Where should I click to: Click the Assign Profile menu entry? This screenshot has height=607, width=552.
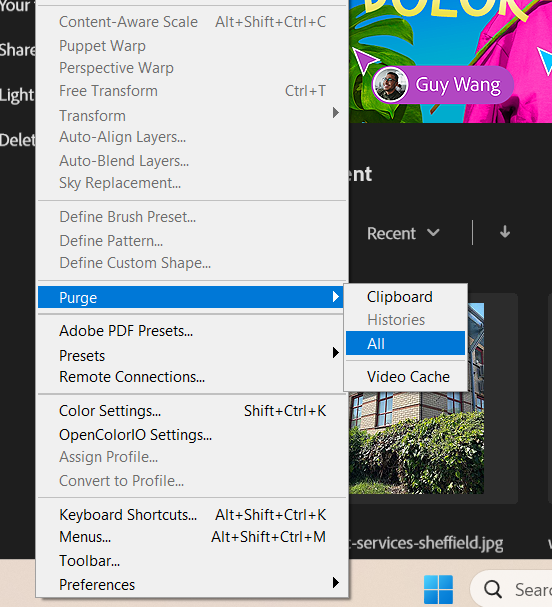click(x=192, y=457)
